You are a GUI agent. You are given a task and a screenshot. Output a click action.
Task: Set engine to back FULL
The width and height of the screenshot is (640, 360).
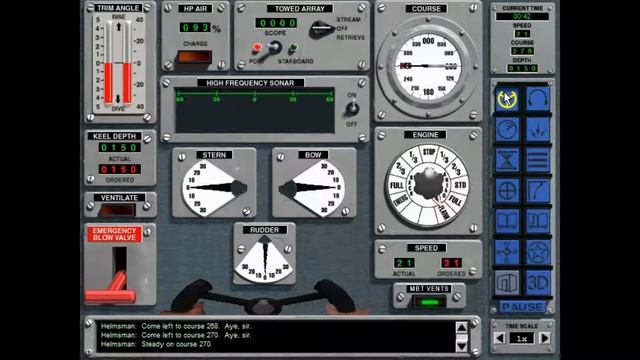pyautogui.click(x=396, y=185)
